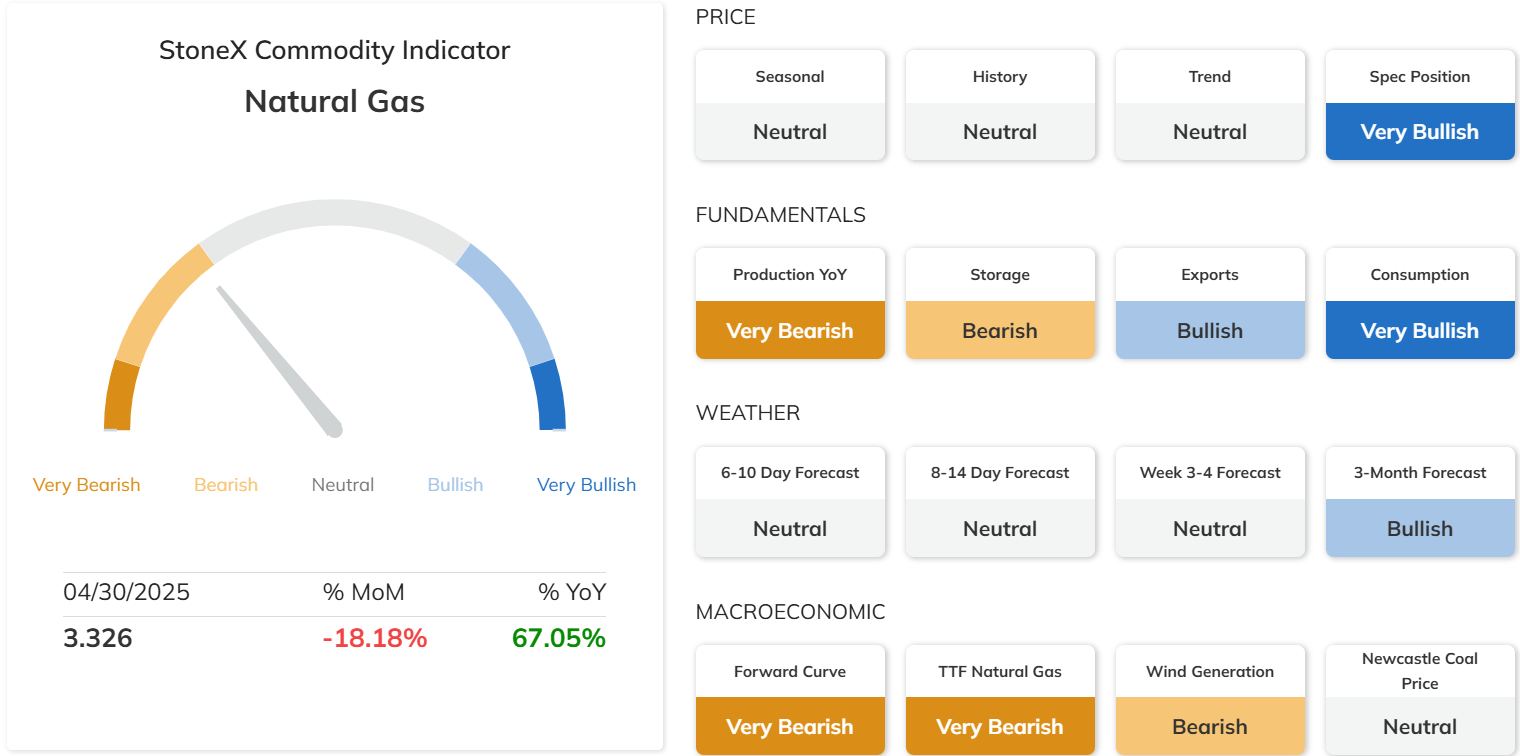Image resolution: width=1520 pixels, height=756 pixels.
Task: Select the "Natural Gas" commodity heading
Action: point(335,101)
